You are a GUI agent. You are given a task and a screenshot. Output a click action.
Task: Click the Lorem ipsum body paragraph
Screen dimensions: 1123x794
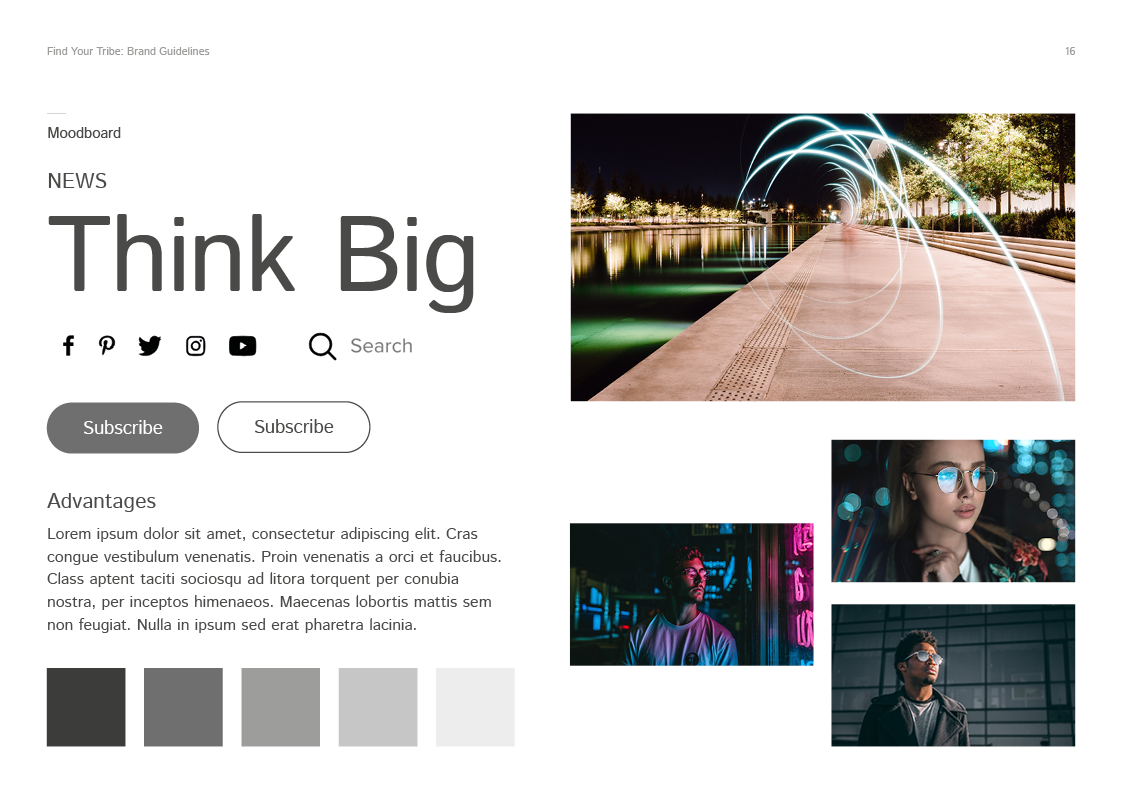(274, 579)
